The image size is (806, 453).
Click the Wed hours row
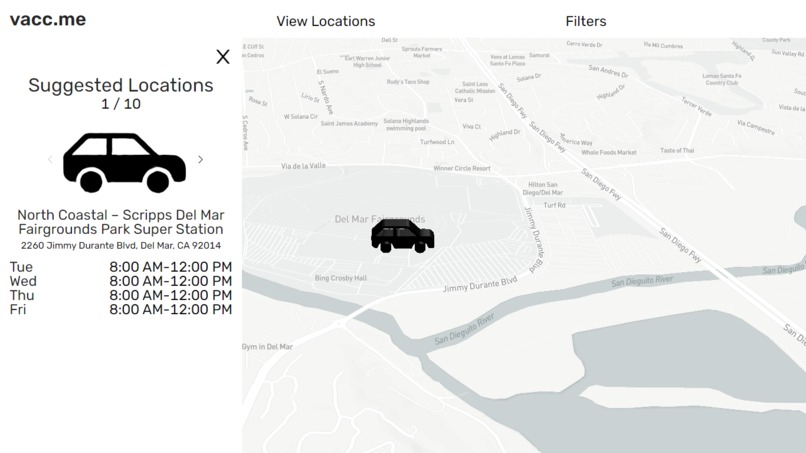[121, 281]
